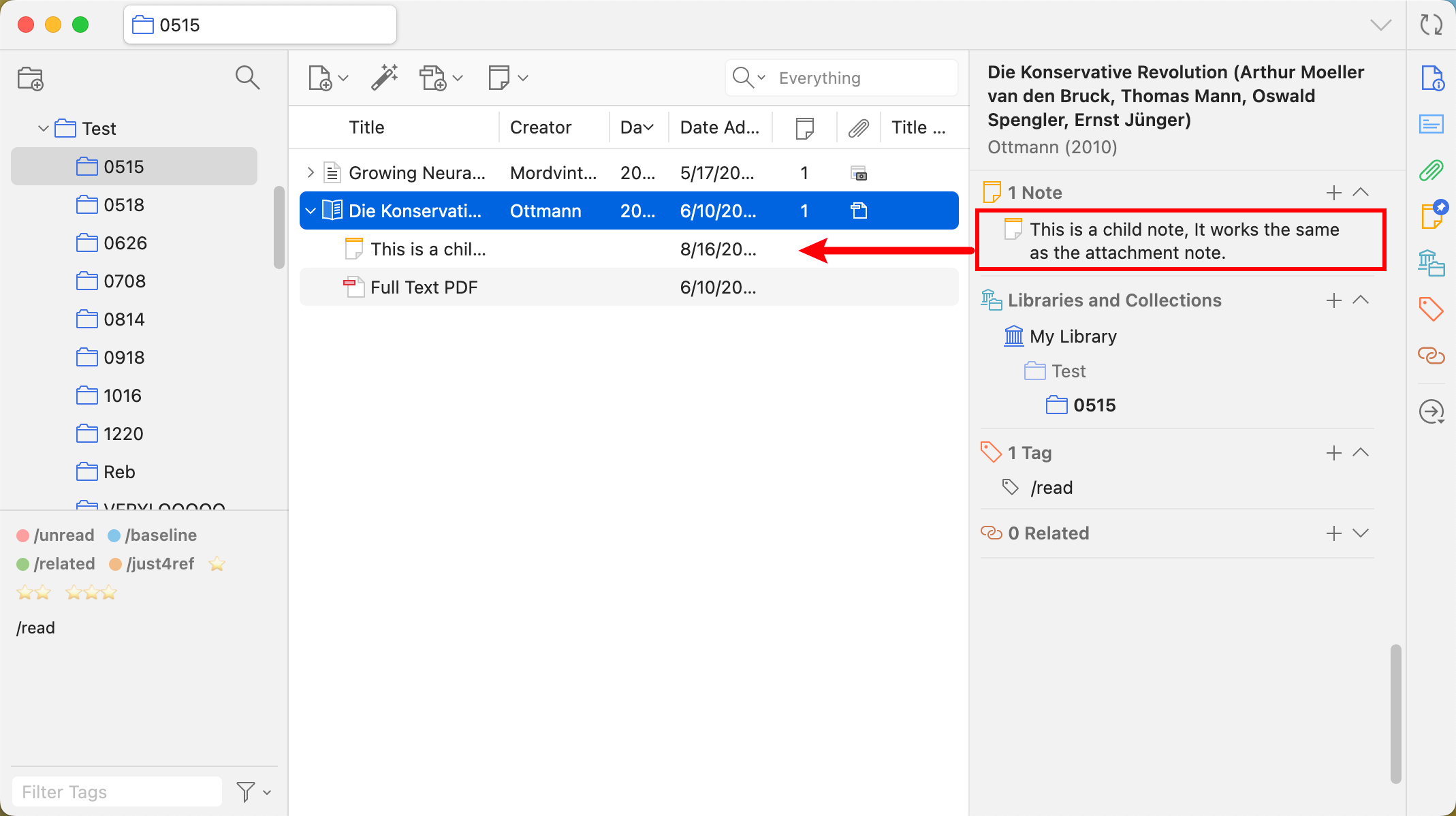This screenshot has width=1456, height=816.
Task: Open the Abstract section sidebar icon
Action: click(x=1431, y=124)
